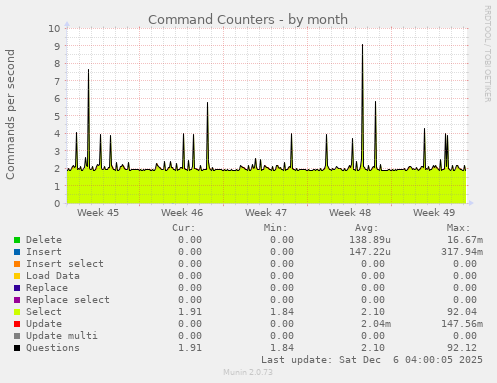497x383 pixels.
Task: Click the chart title 'Command Counters - by month'
Action: [x=248, y=20]
